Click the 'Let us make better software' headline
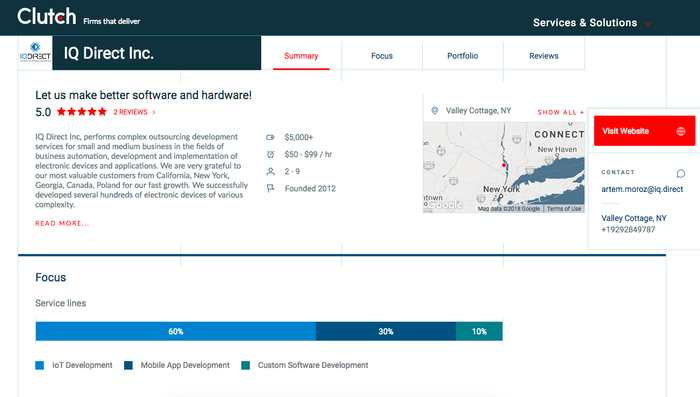The height and width of the screenshot is (397, 700). pyautogui.click(x=143, y=95)
